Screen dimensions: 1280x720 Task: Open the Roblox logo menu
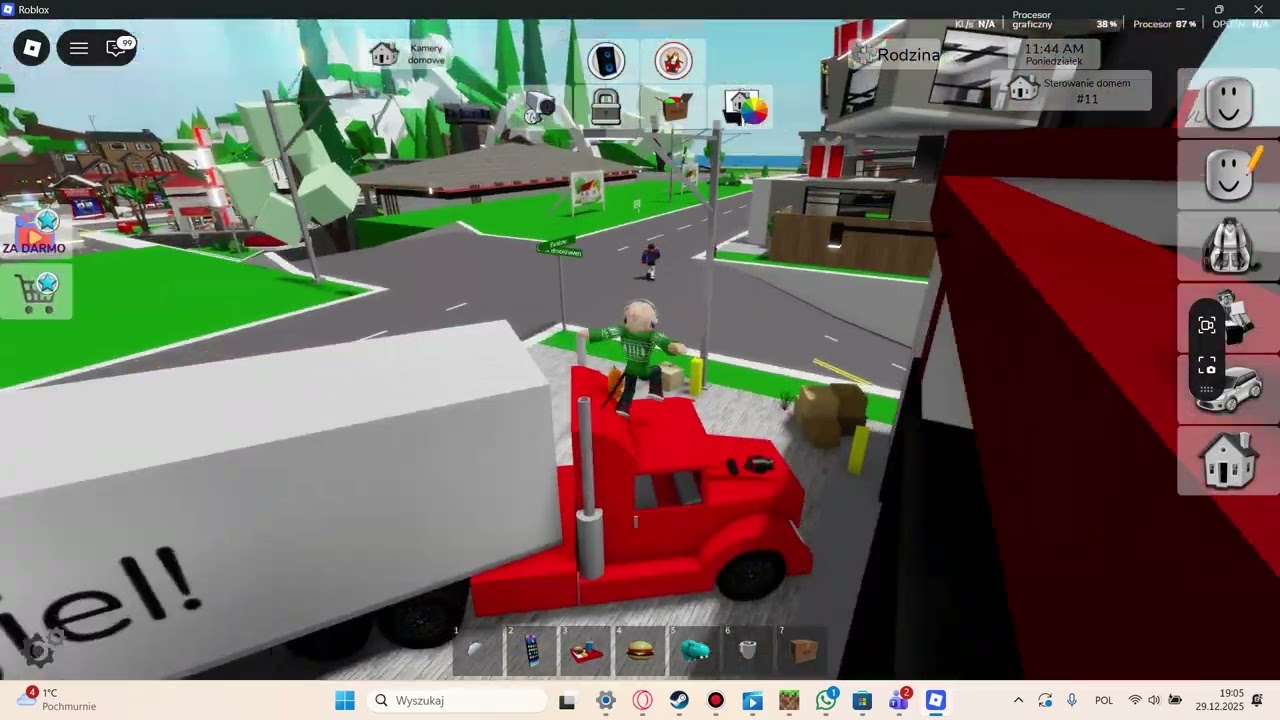(31, 47)
